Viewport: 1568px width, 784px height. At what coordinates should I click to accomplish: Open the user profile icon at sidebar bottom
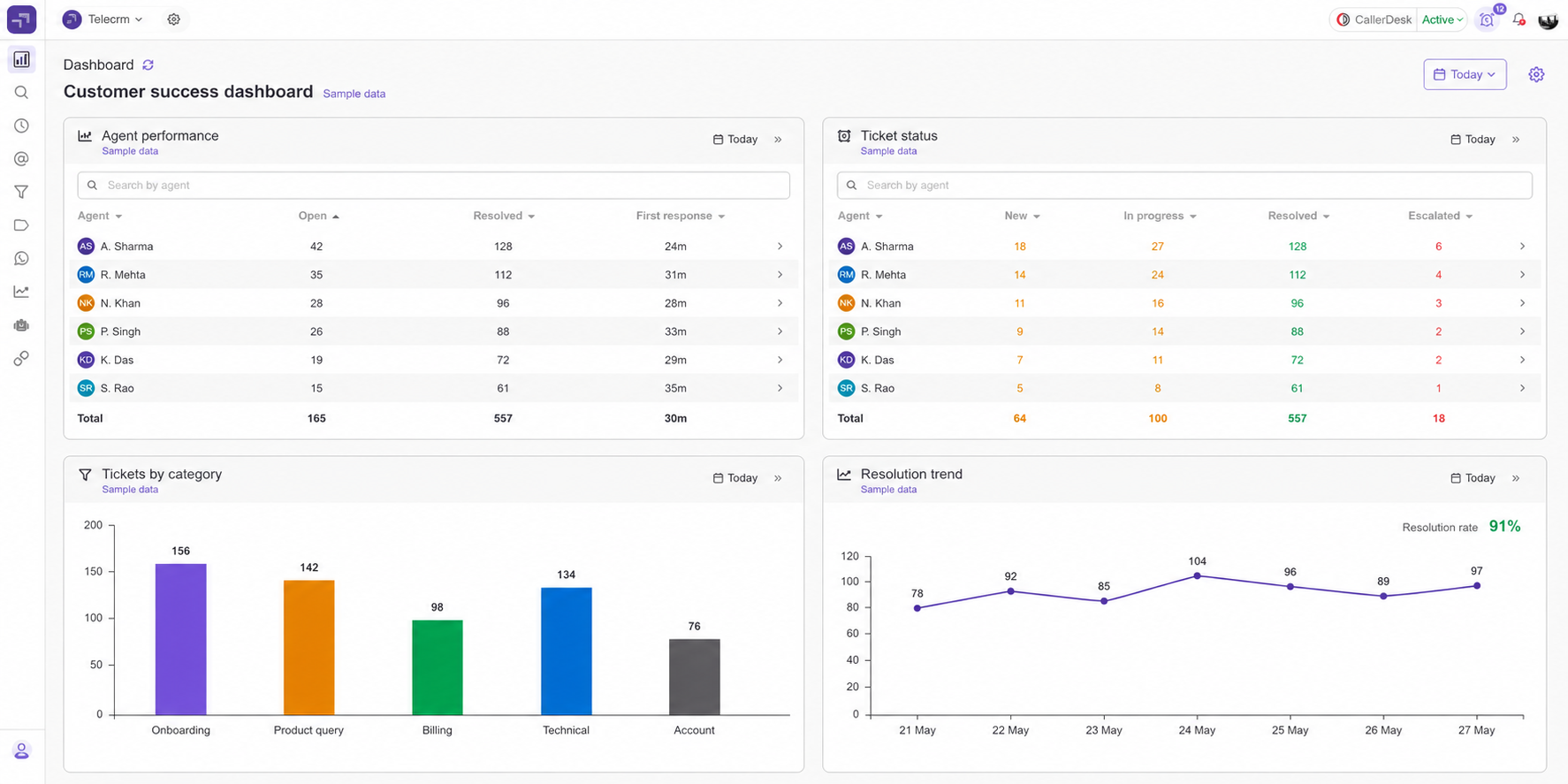(x=21, y=751)
